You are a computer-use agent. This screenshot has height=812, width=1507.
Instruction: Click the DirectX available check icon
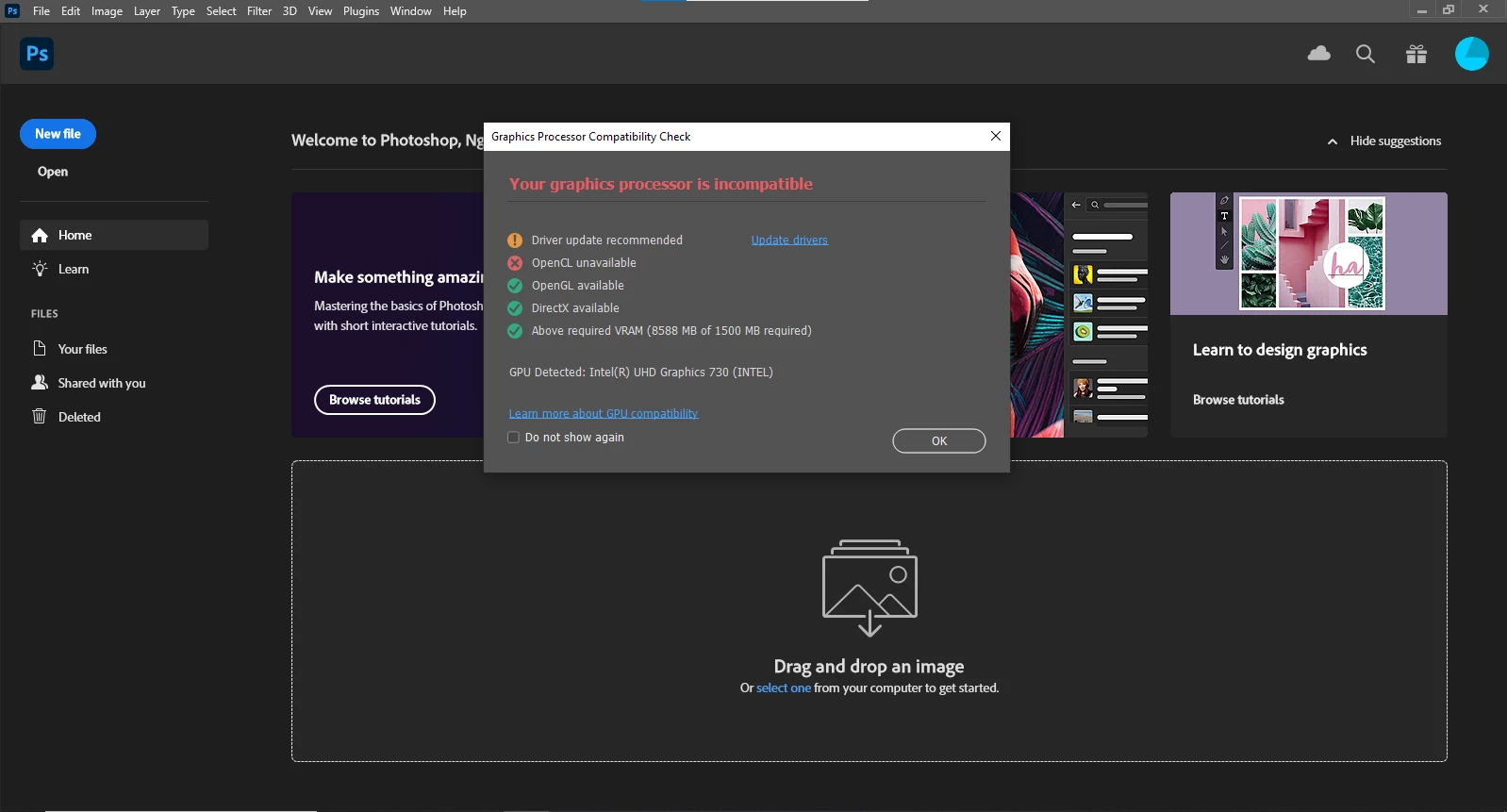tap(515, 308)
